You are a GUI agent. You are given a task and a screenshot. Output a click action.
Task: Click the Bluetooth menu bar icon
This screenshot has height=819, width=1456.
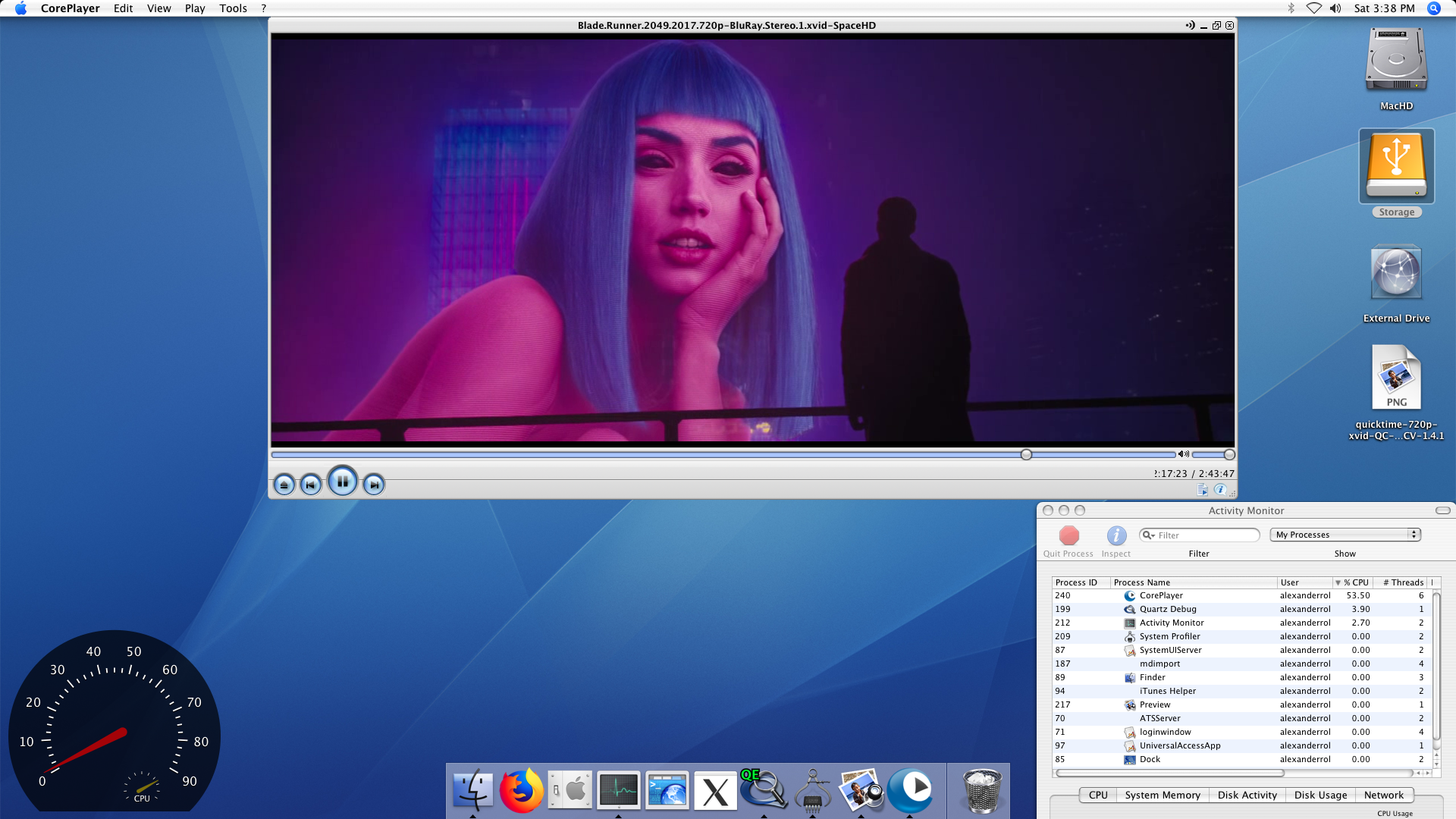[1291, 8]
